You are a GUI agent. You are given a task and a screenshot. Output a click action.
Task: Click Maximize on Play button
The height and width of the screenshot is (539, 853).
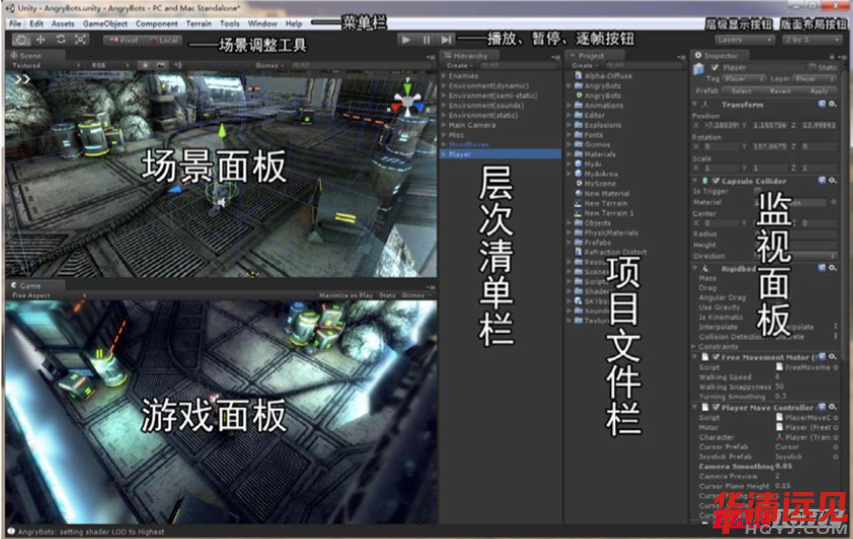346,295
